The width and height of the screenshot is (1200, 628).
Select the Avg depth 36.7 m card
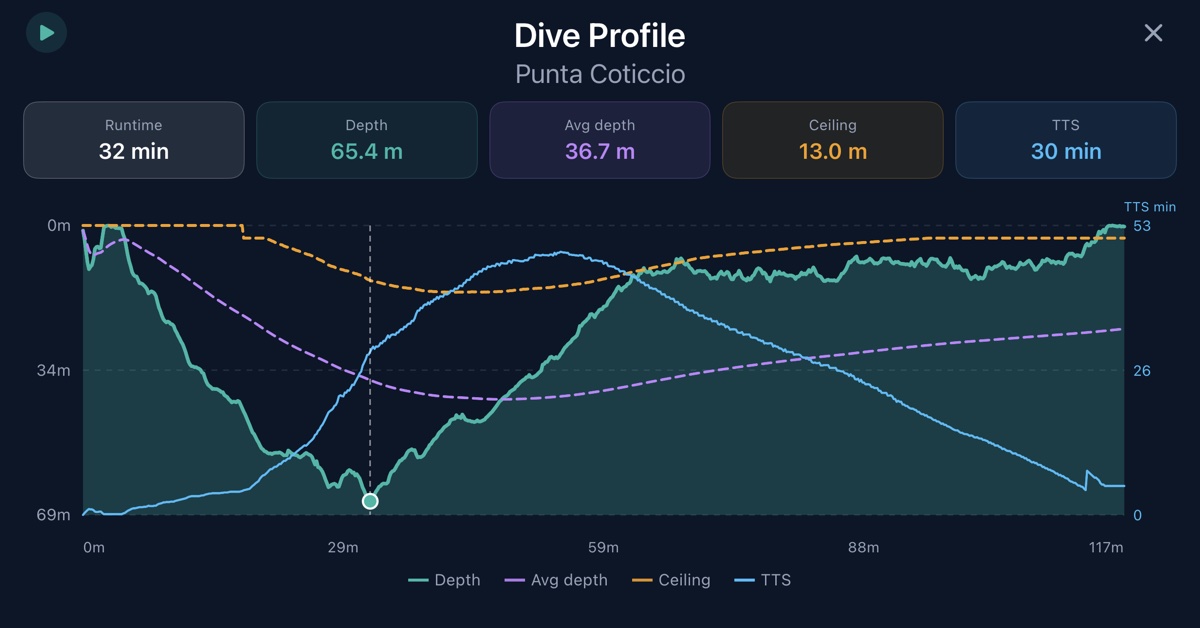click(600, 140)
